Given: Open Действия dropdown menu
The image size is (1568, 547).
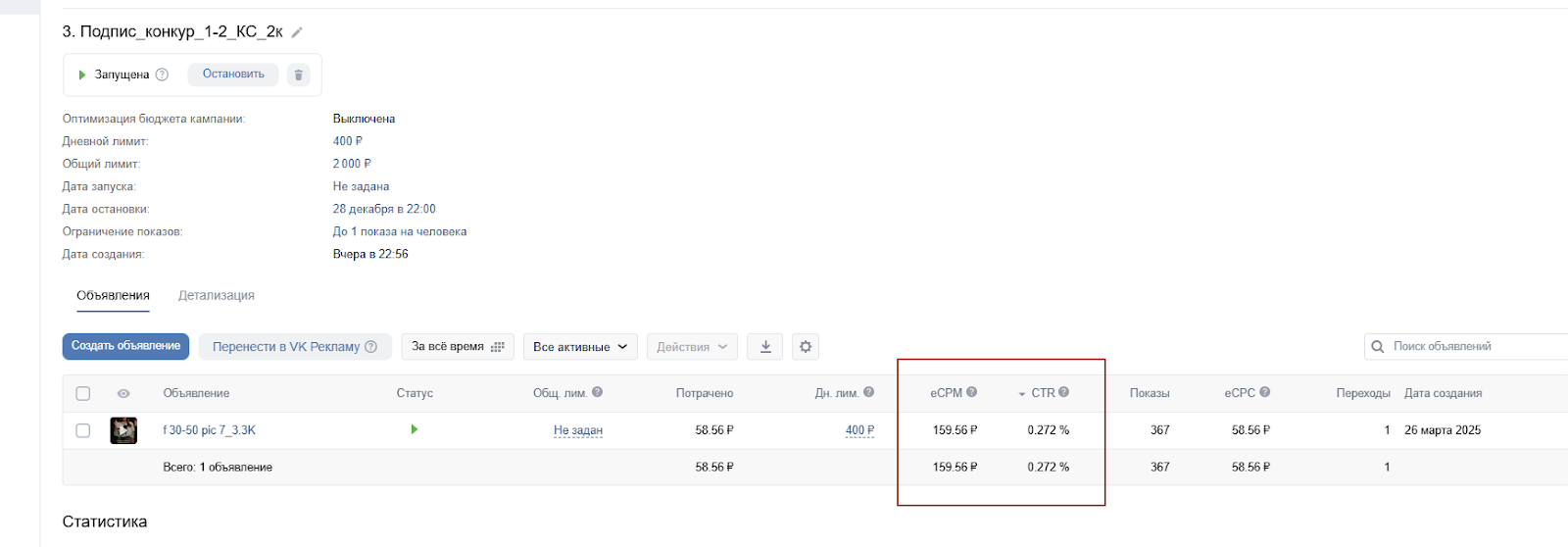Looking at the screenshot, I should (x=692, y=346).
